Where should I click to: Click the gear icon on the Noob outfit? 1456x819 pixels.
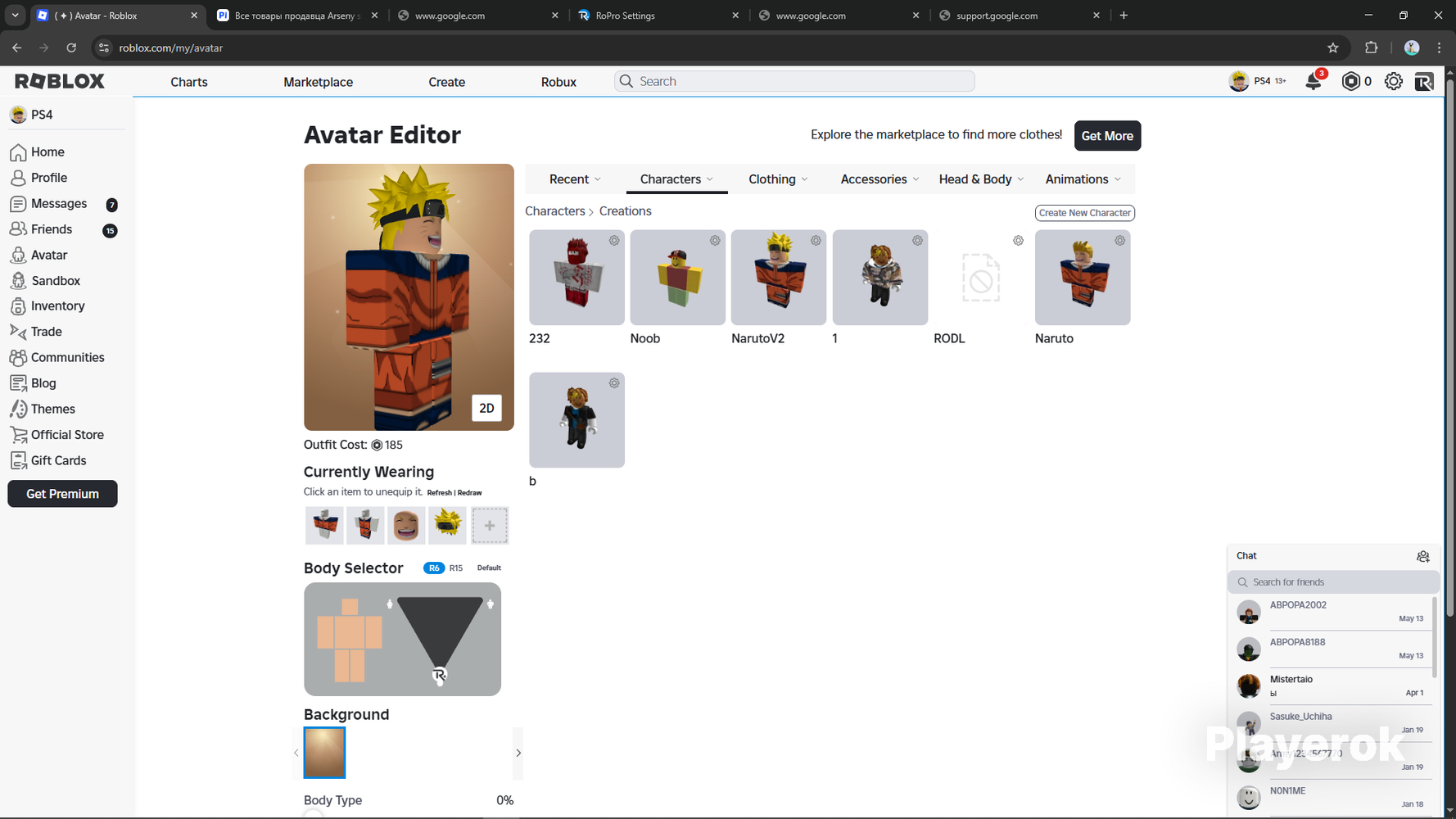[715, 240]
